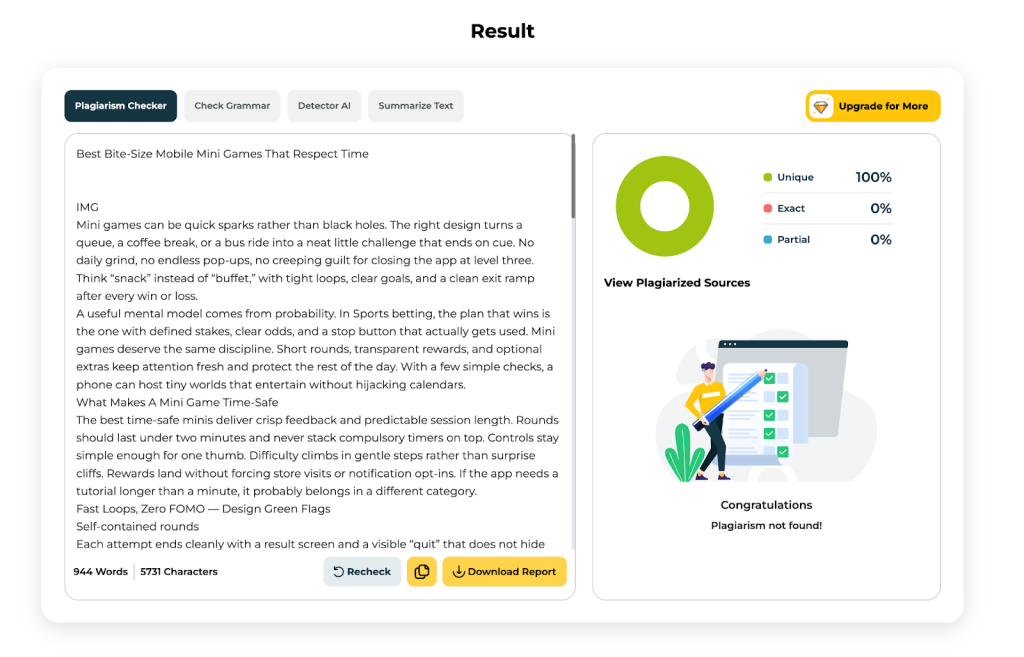
Task: Click the Unique 100% percentage value
Action: (873, 178)
